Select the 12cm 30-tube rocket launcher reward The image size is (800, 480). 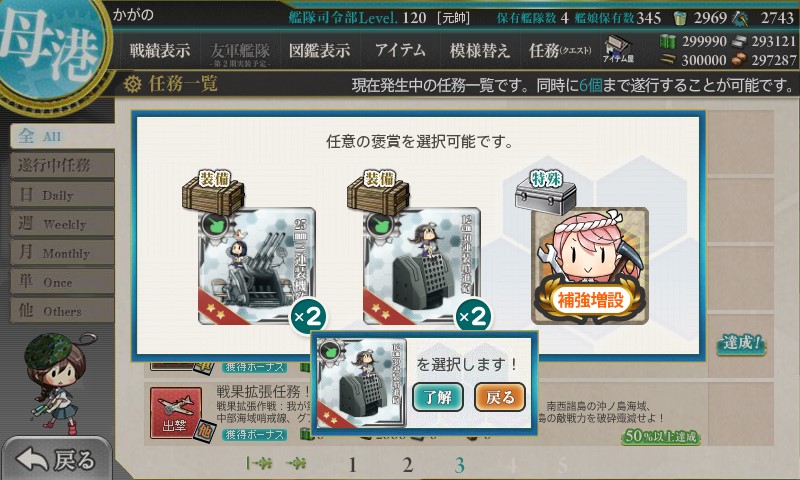[421, 265]
